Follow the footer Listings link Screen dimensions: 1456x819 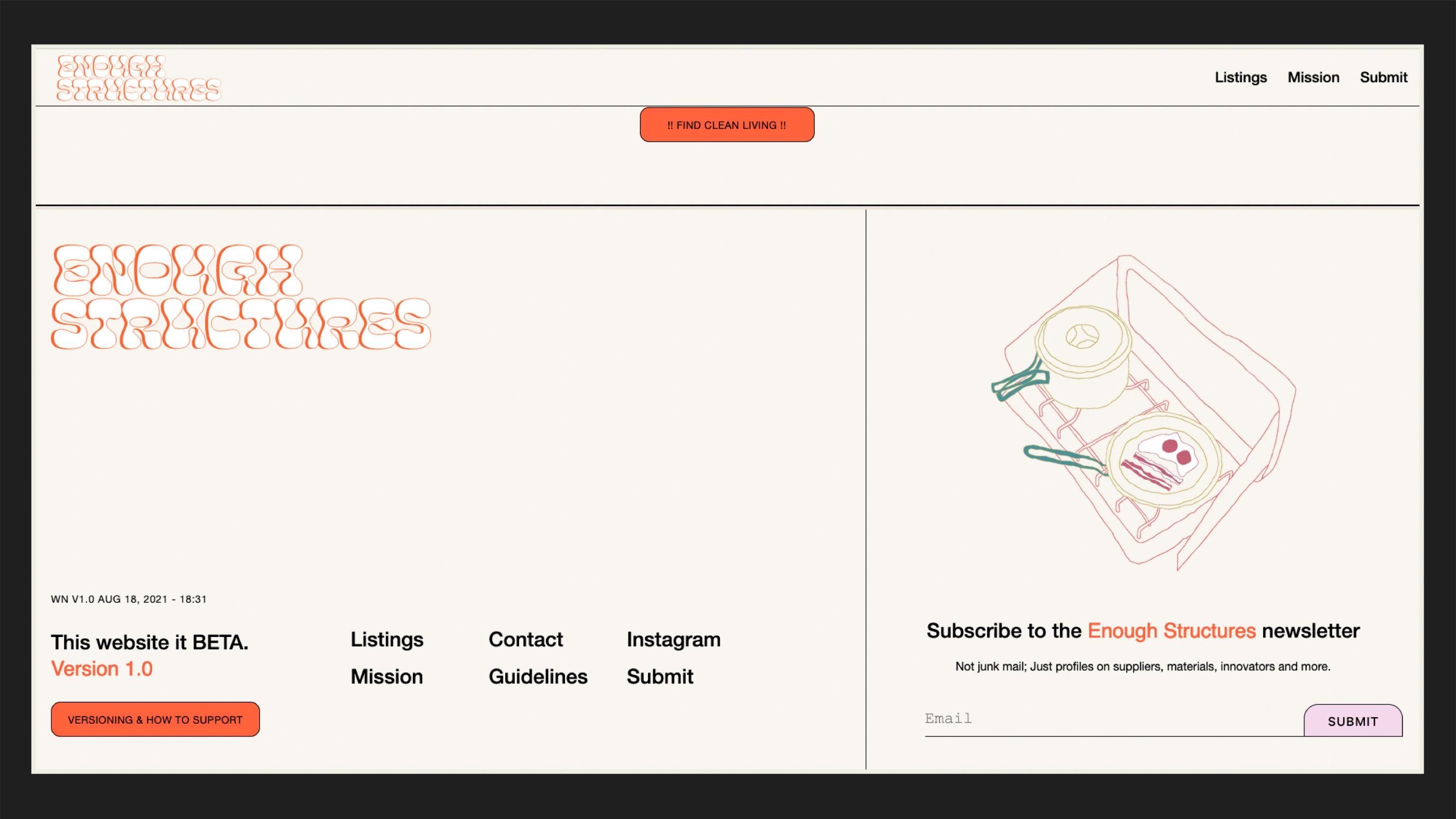(x=387, y=639)
